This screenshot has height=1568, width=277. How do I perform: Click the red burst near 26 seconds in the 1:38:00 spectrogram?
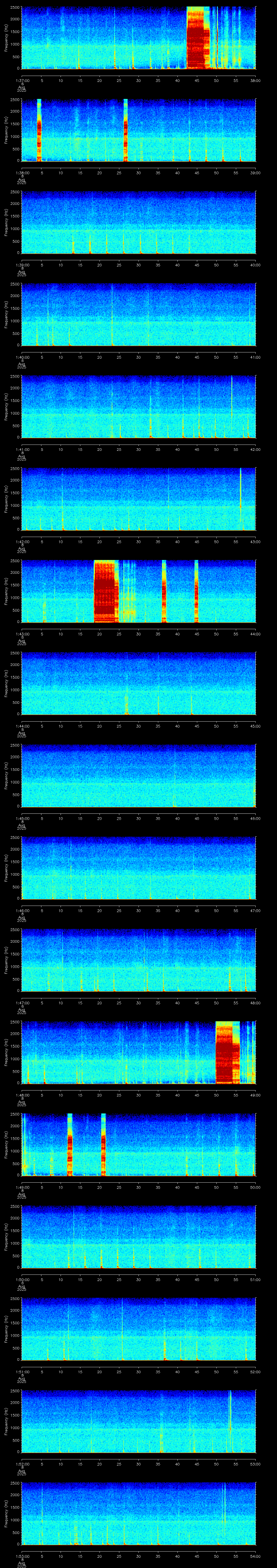(x=126, y=130)
